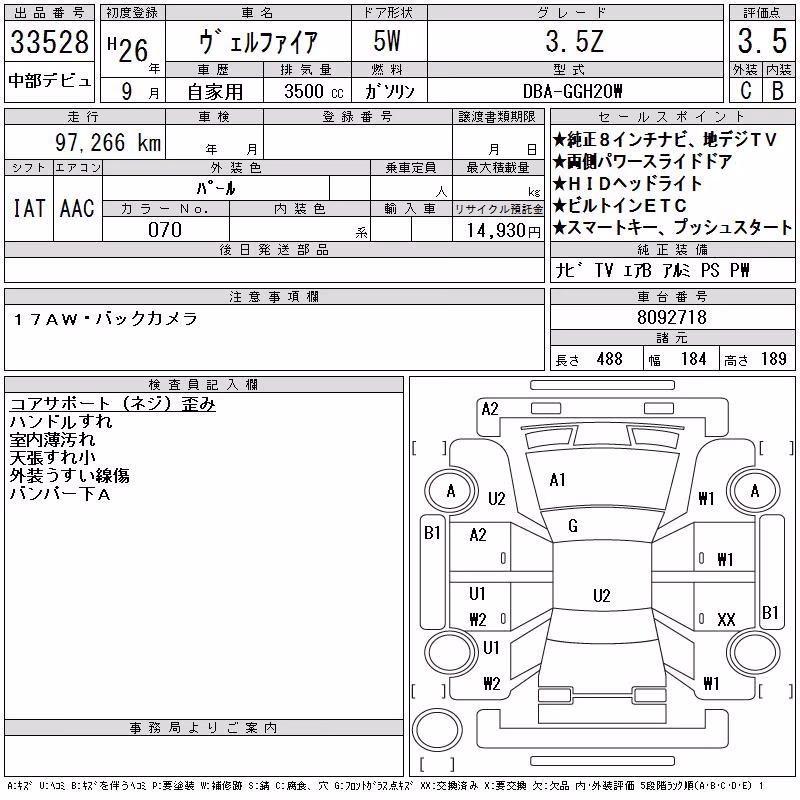Screen dimensions: 800x800
Task: Click PW in genuine equipment row
Action: [739, 270]
